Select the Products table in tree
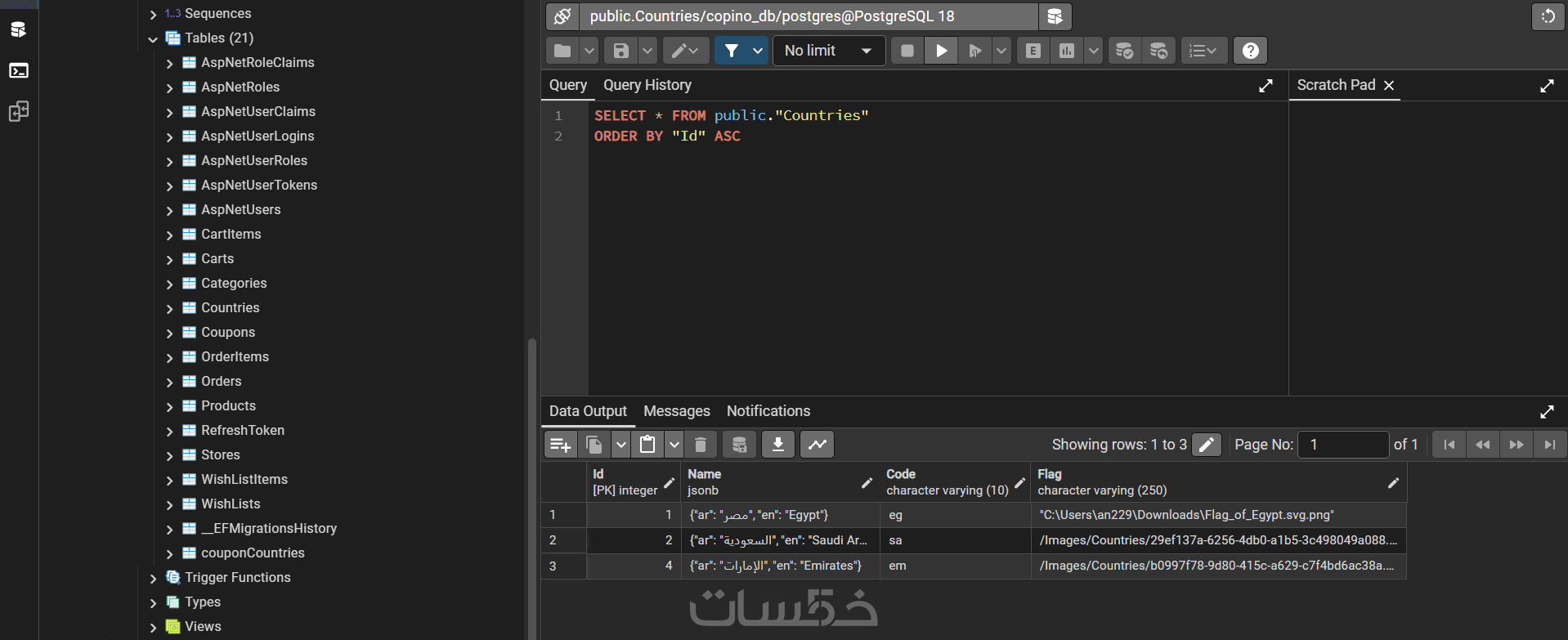Screen dimensions: 1568x640 click(228, 406)
